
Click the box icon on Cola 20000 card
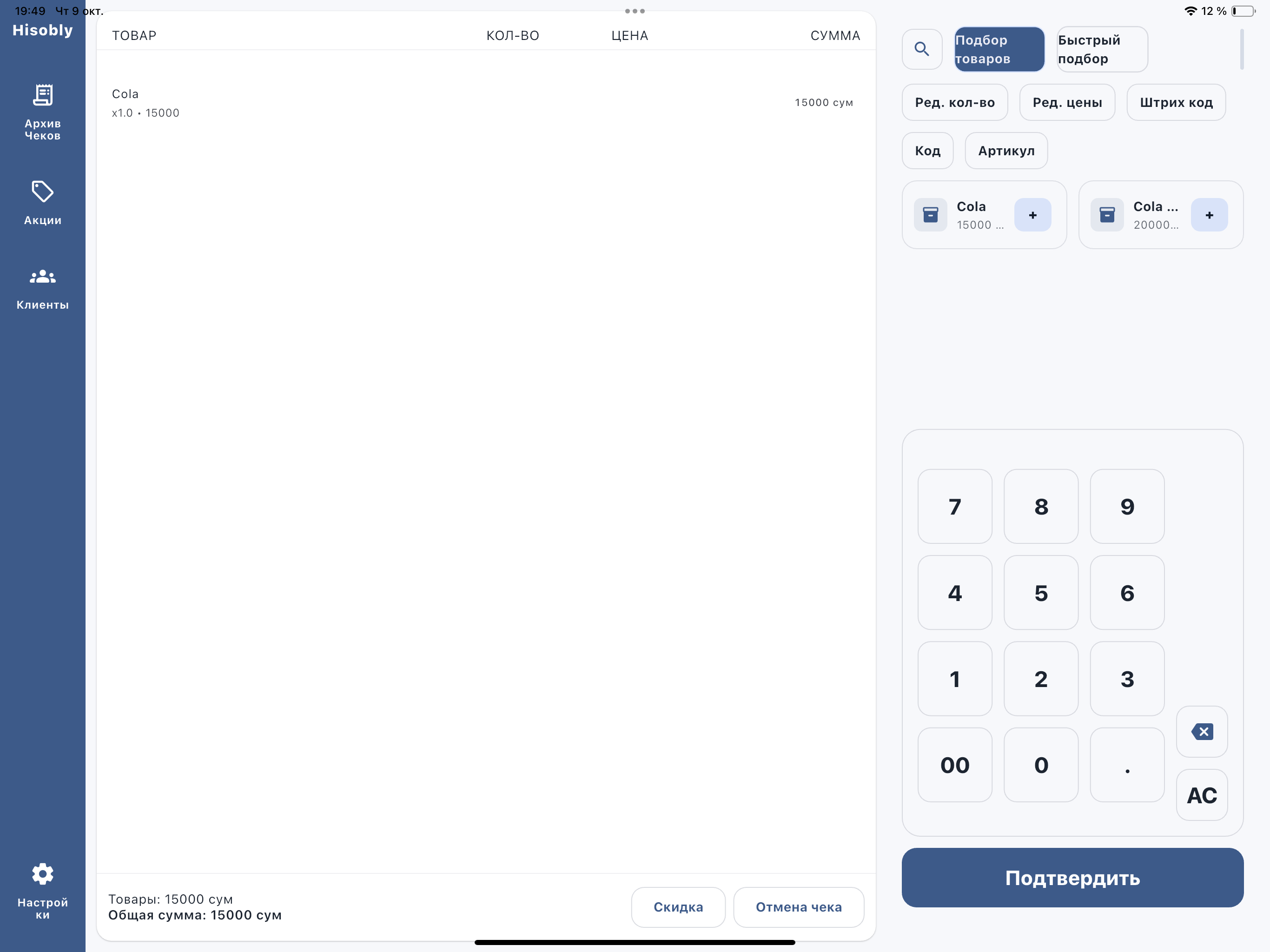pos(1107,215)
